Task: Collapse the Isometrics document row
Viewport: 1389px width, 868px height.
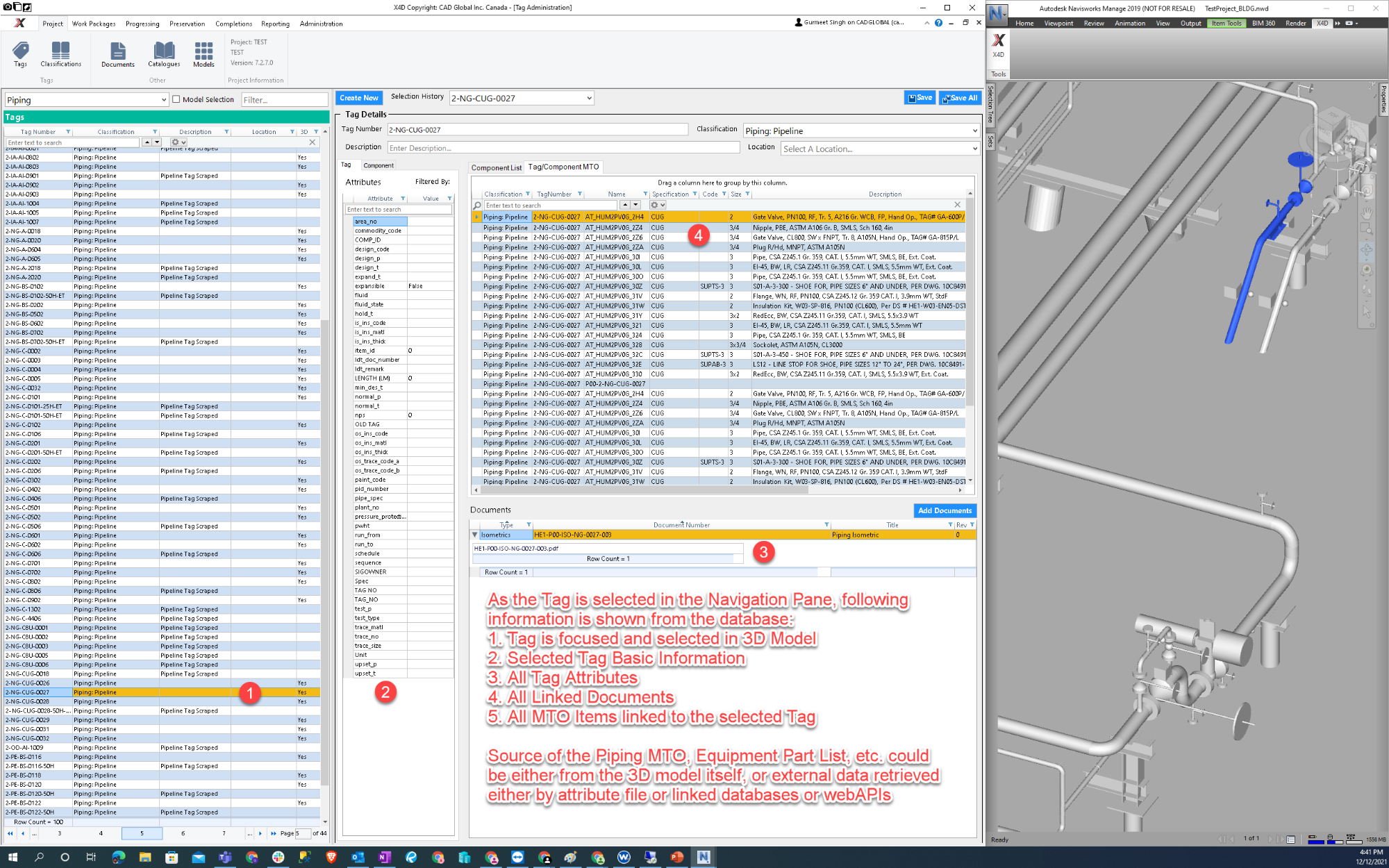Action: coord(475,535)
